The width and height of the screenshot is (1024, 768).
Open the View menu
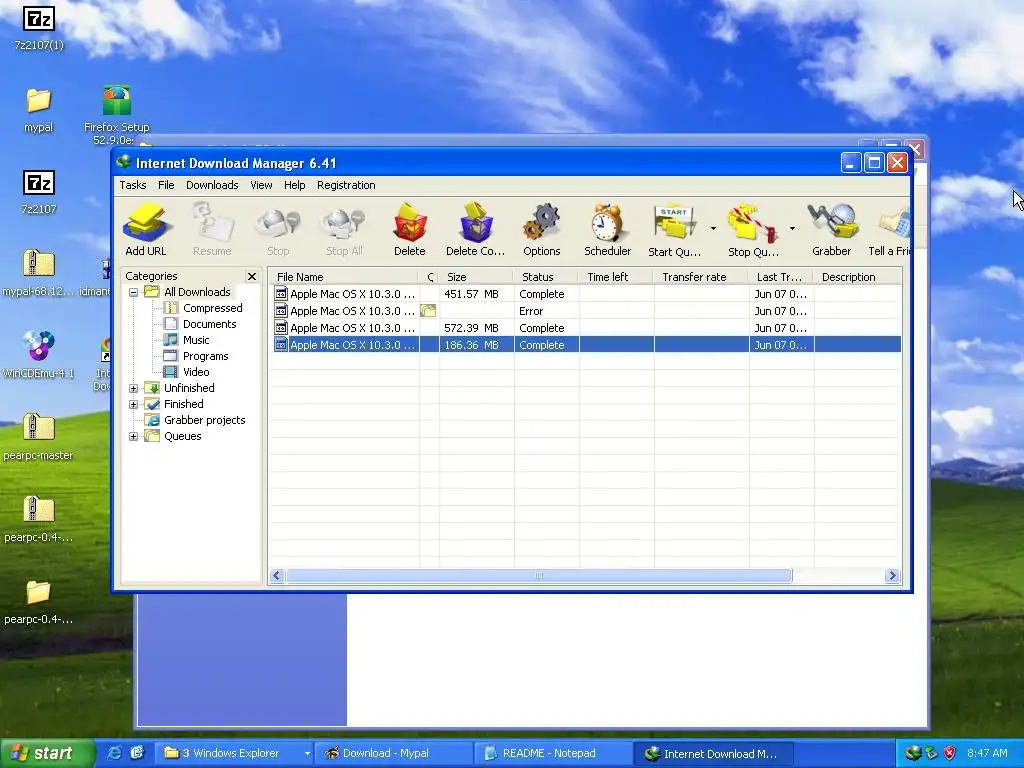coord(261,185)
